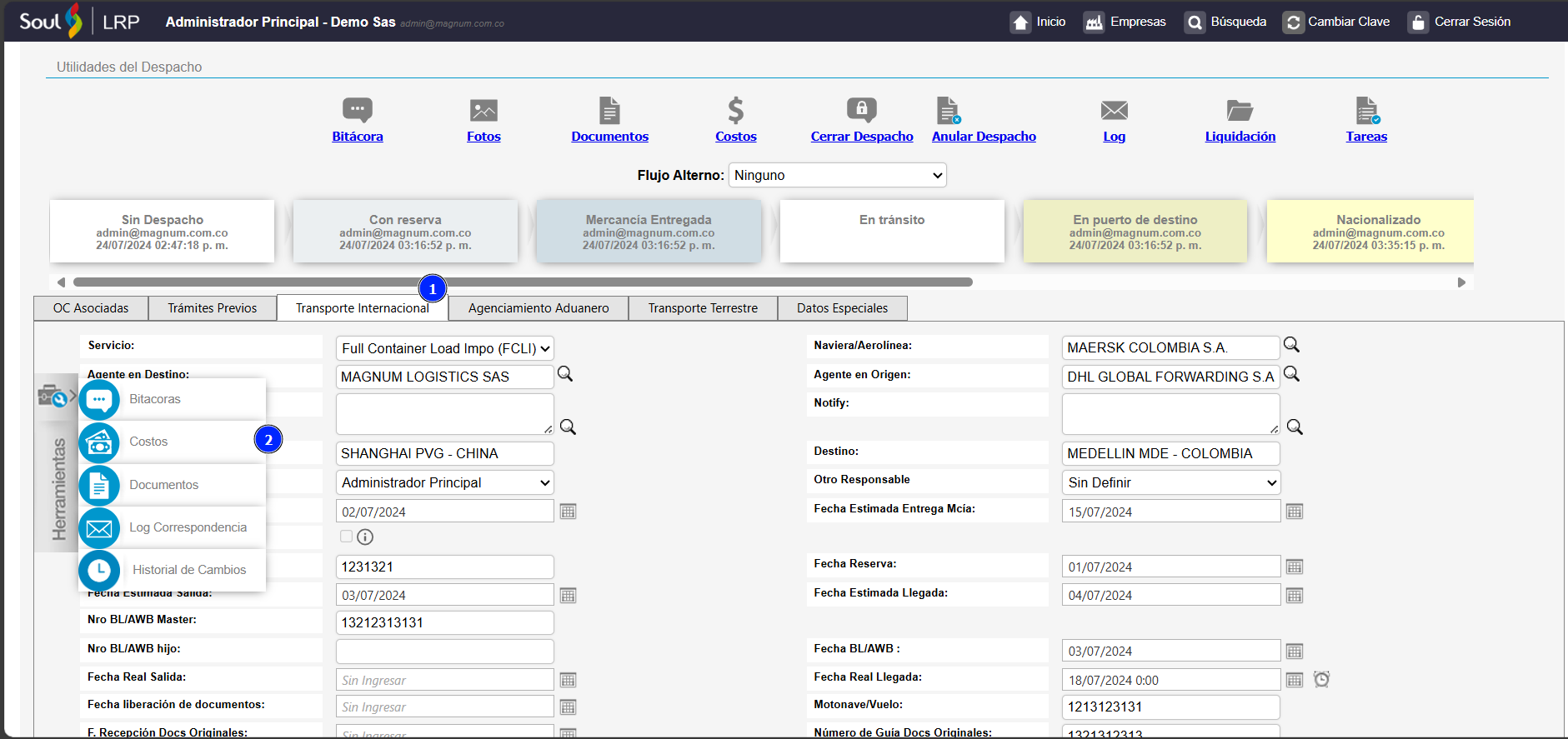1568x739 pixels.
Task: Click the Anular Despacho link
Action: click(x=984, y=137)
